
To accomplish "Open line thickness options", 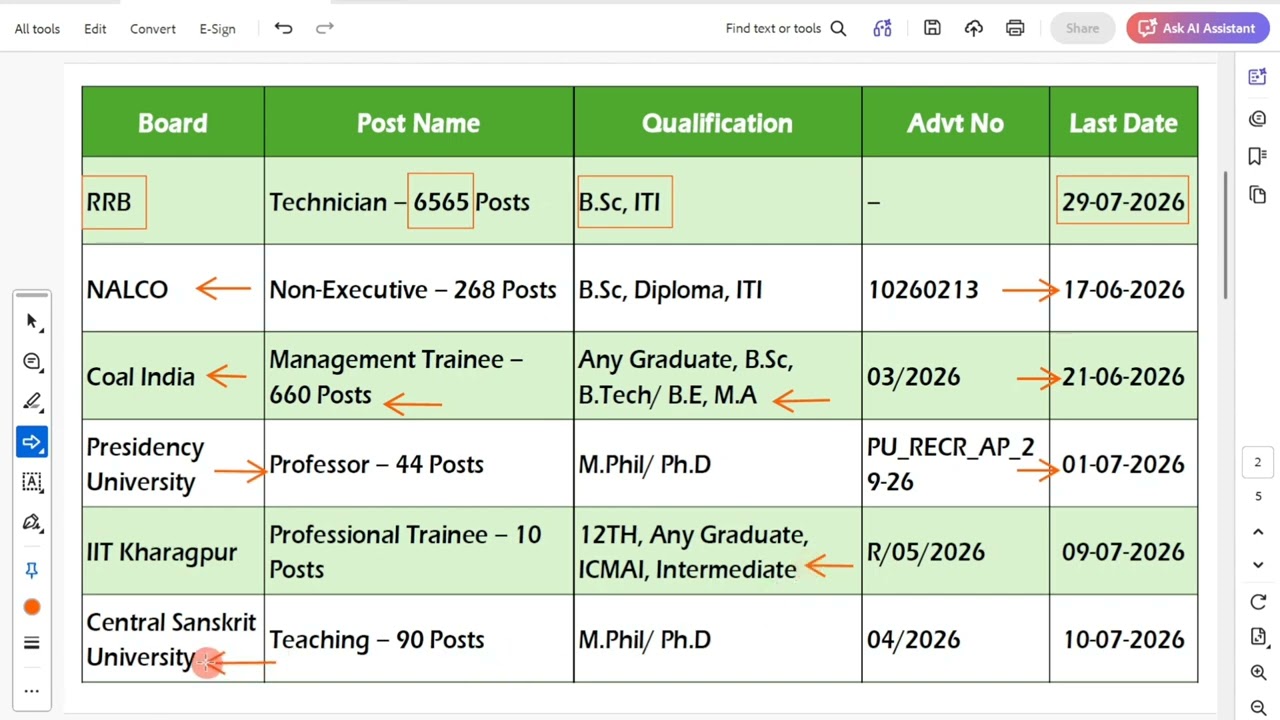I will [32, 643].
